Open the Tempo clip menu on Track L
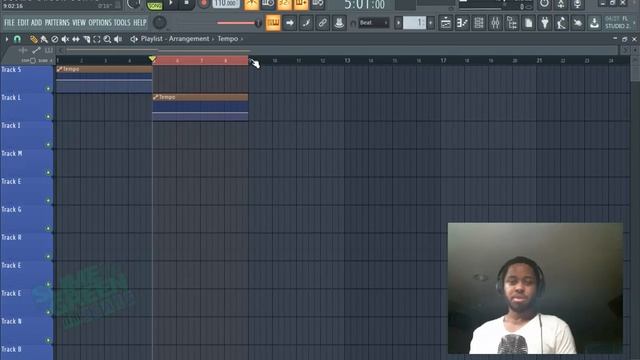 [x=156, y=97]
